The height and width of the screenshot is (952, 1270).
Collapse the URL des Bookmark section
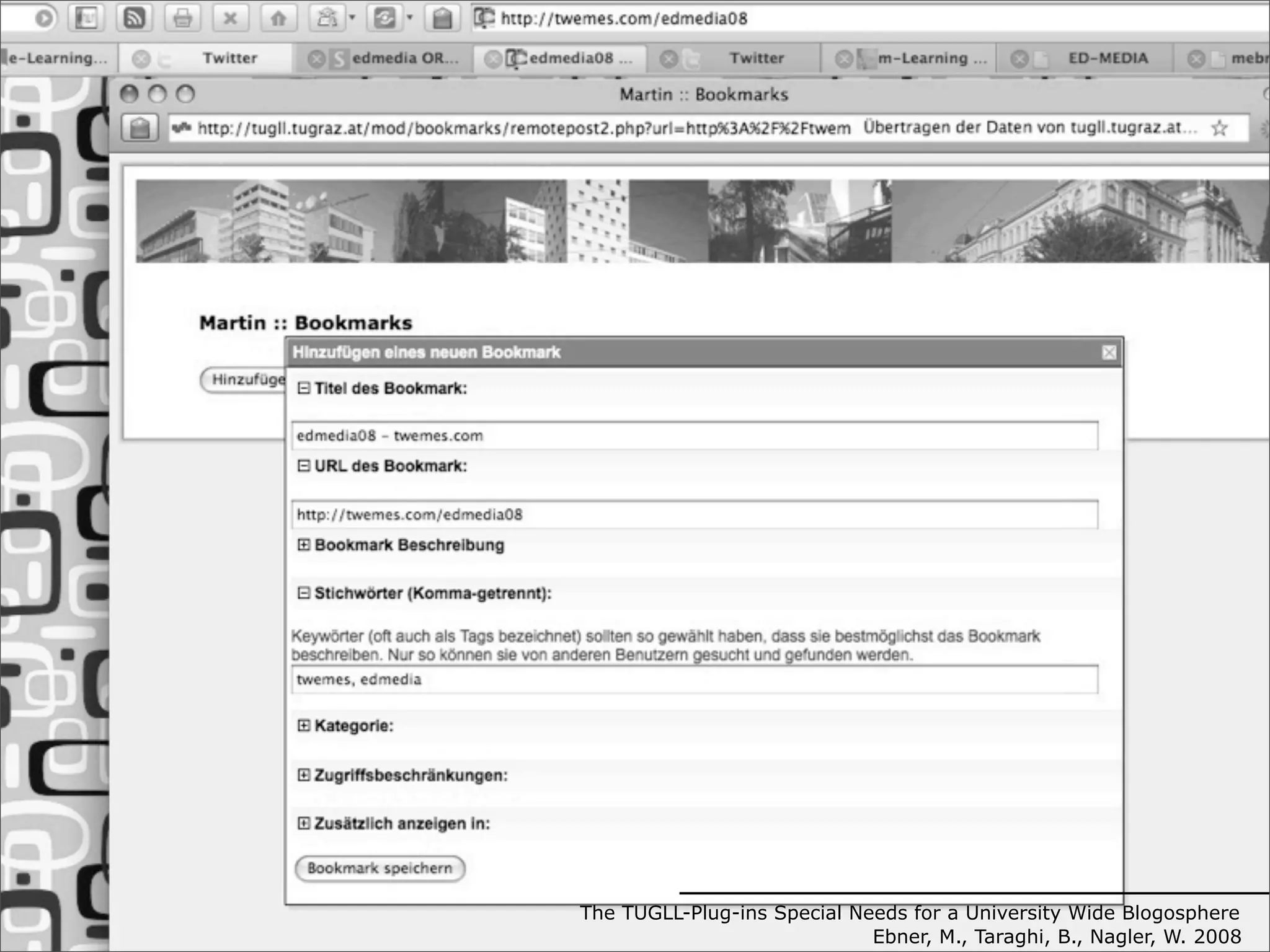303,465
